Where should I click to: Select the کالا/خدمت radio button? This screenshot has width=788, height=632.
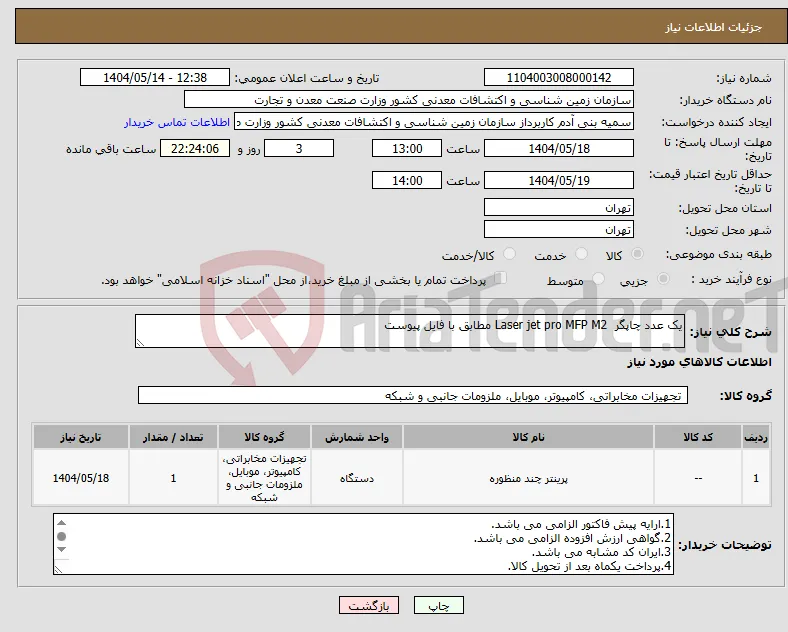pos(509,254)
